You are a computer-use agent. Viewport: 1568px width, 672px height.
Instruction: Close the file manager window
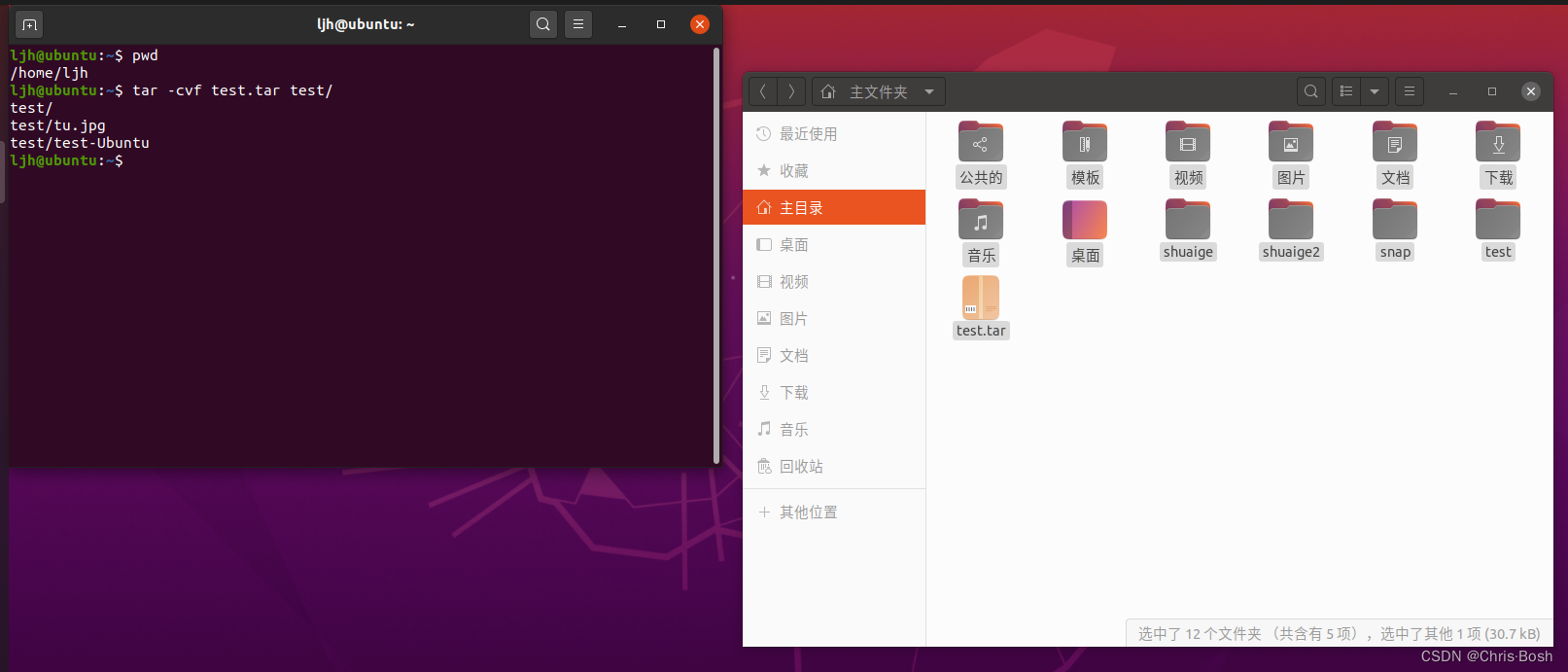1531,91
